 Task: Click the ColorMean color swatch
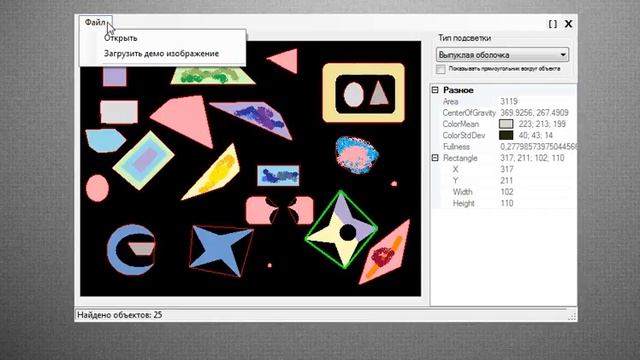506,124
